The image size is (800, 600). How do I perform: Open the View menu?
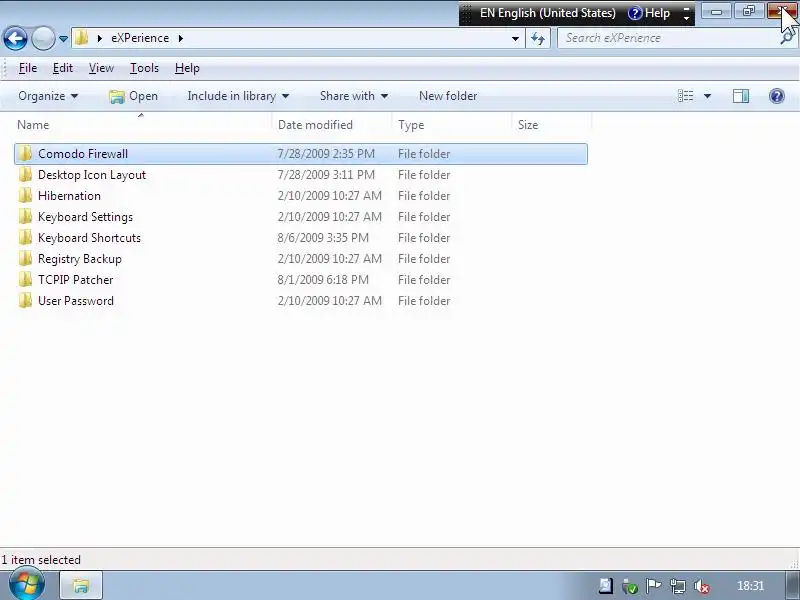tap(101, 68)
